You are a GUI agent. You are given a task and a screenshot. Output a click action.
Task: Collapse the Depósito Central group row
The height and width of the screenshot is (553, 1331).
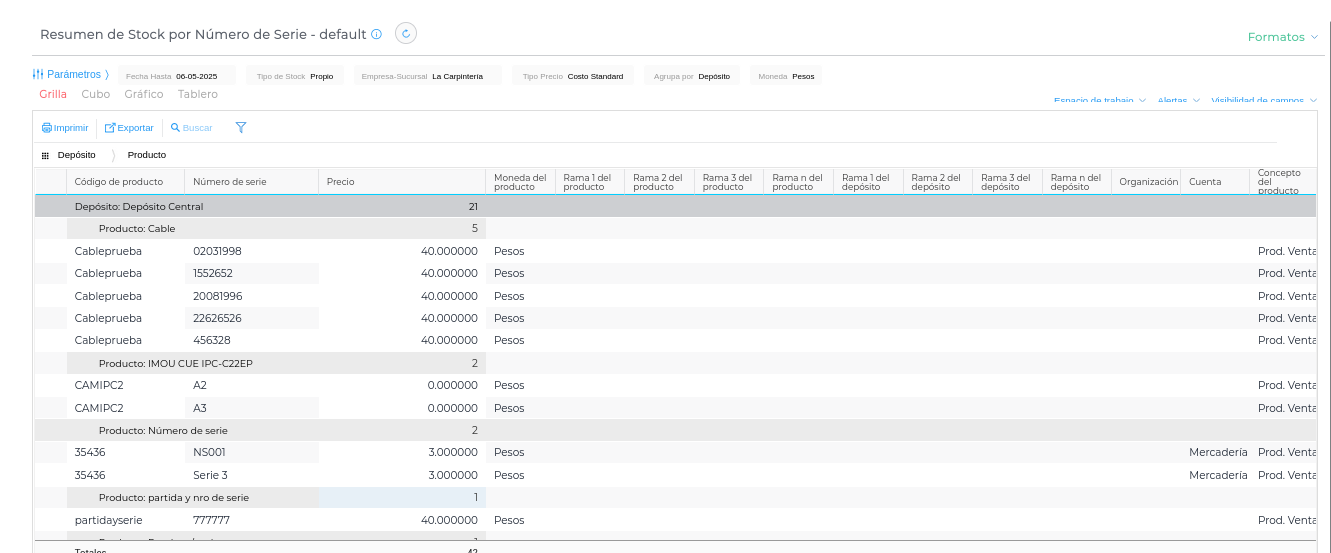tap(139, 207)
